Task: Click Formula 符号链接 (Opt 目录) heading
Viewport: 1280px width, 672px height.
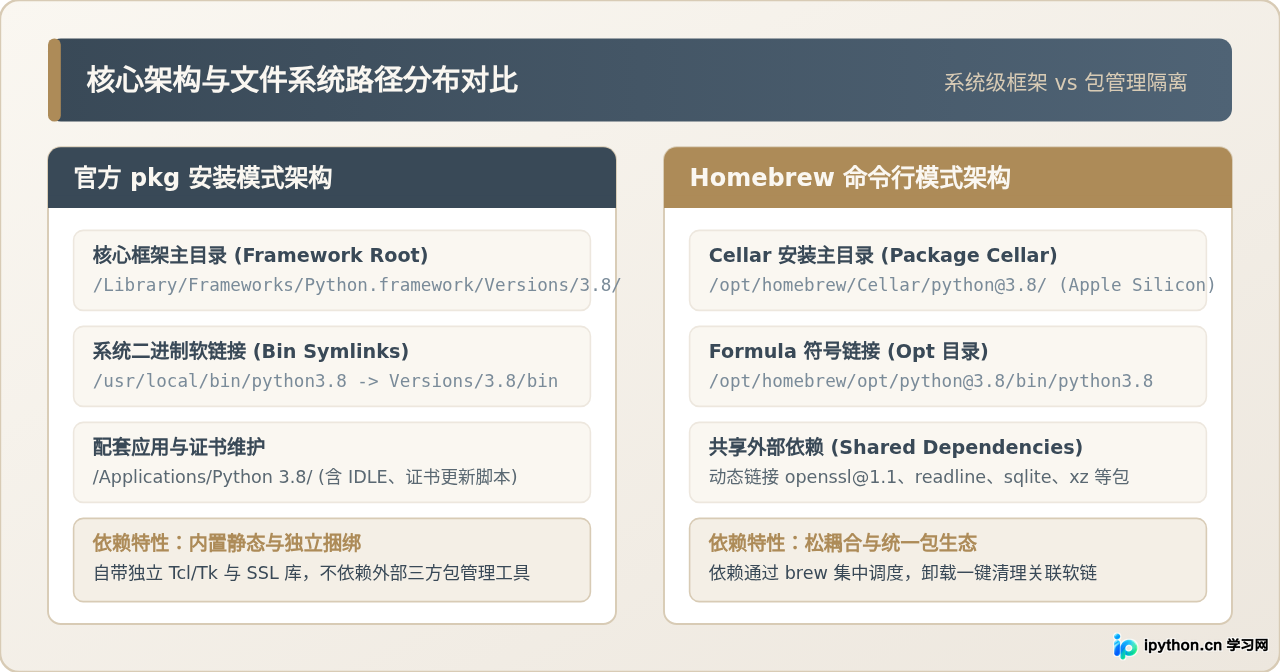Action: pos(848,351)
